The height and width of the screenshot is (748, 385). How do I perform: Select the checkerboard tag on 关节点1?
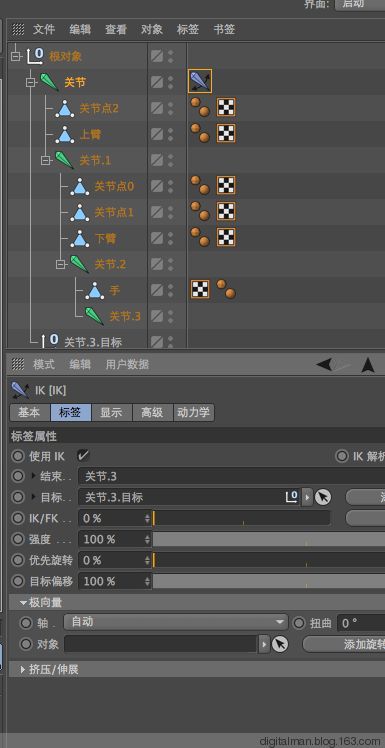point(226,211)
